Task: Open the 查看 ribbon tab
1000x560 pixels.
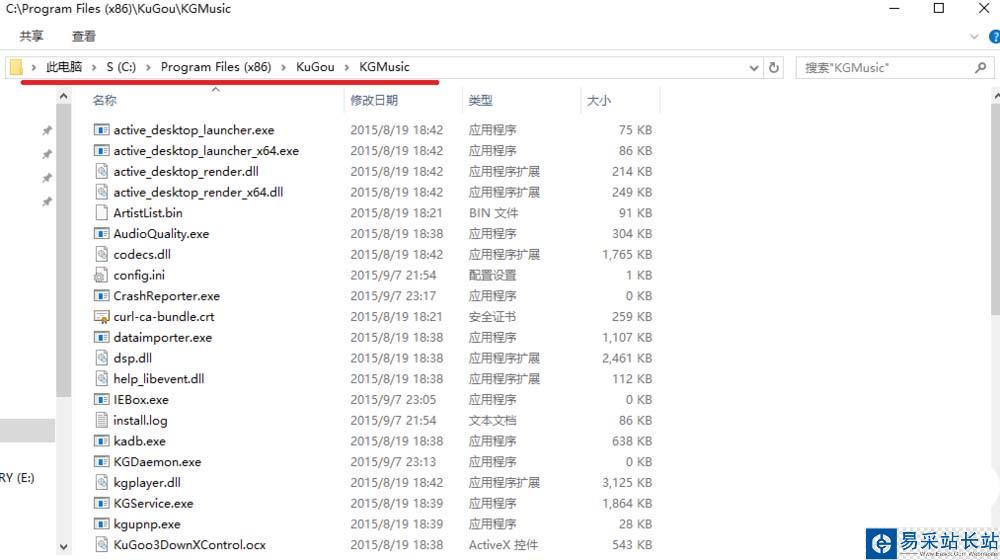Action: (84, 36)
